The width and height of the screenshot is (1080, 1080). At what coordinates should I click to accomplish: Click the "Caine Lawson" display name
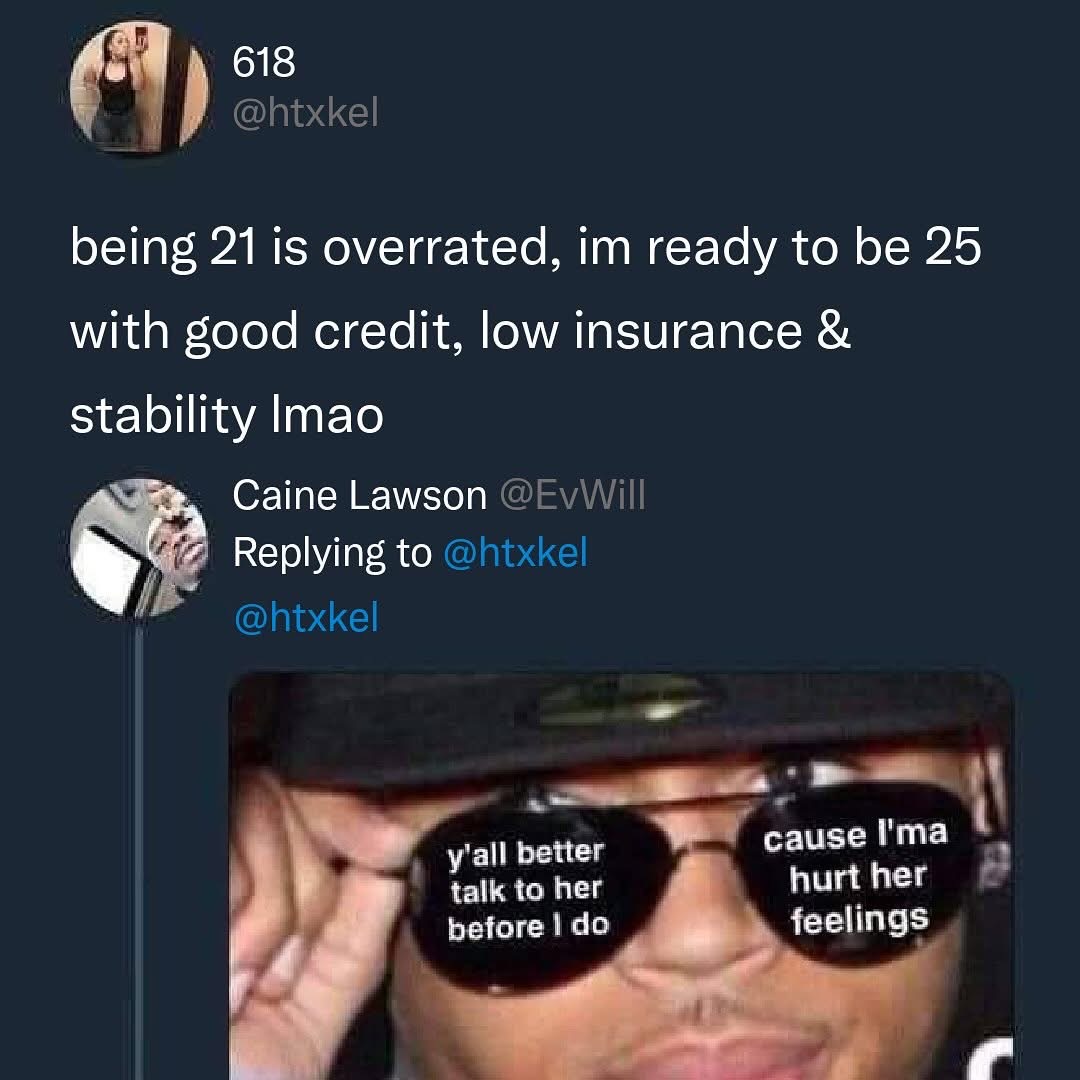pyautogui.click(x=360, y=495)
